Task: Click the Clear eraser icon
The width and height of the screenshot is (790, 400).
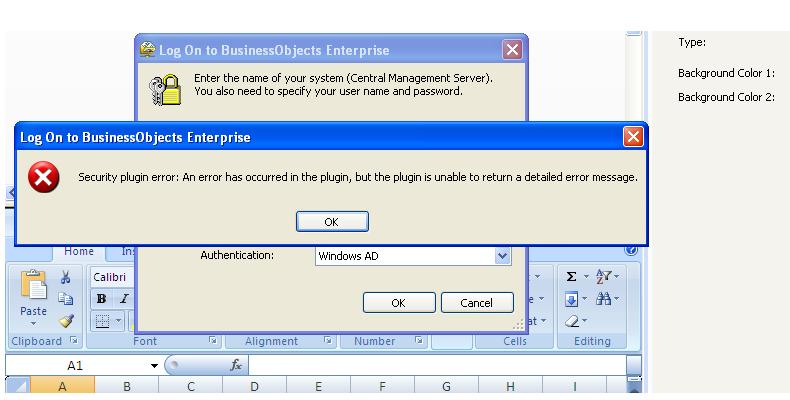Action: coord(572,321)
